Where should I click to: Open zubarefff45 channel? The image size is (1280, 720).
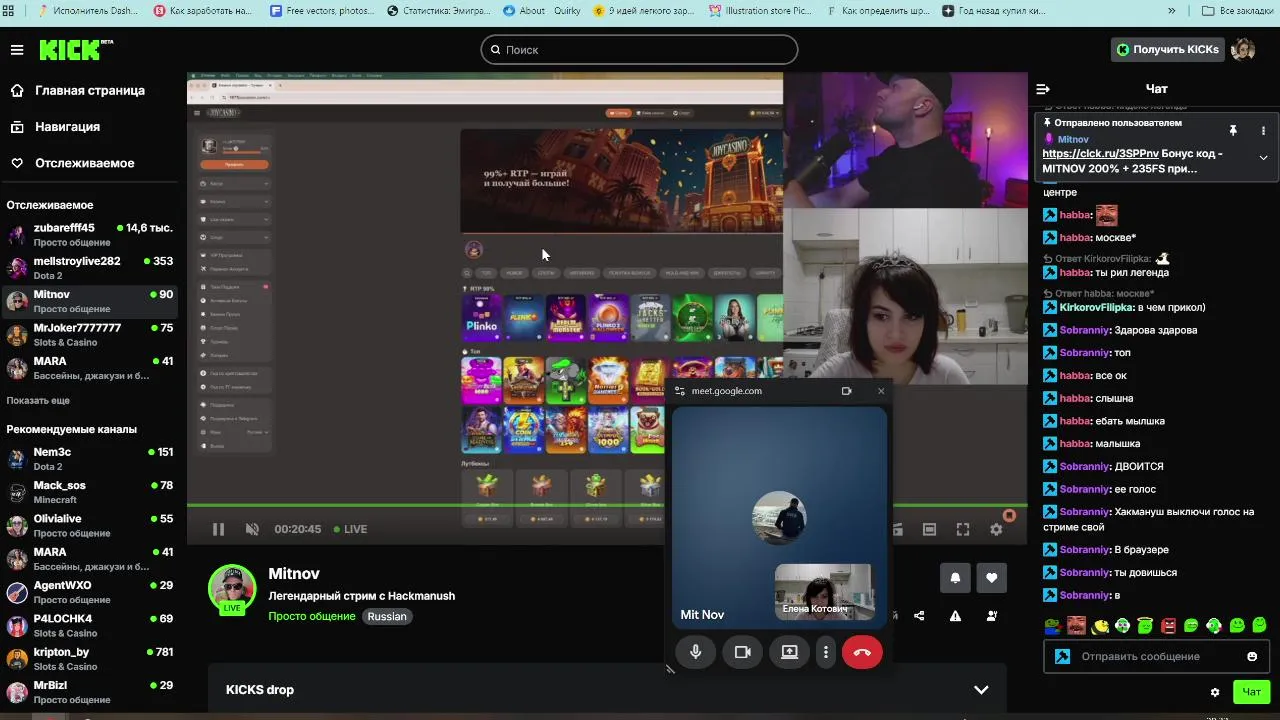[x=90, y=235]
